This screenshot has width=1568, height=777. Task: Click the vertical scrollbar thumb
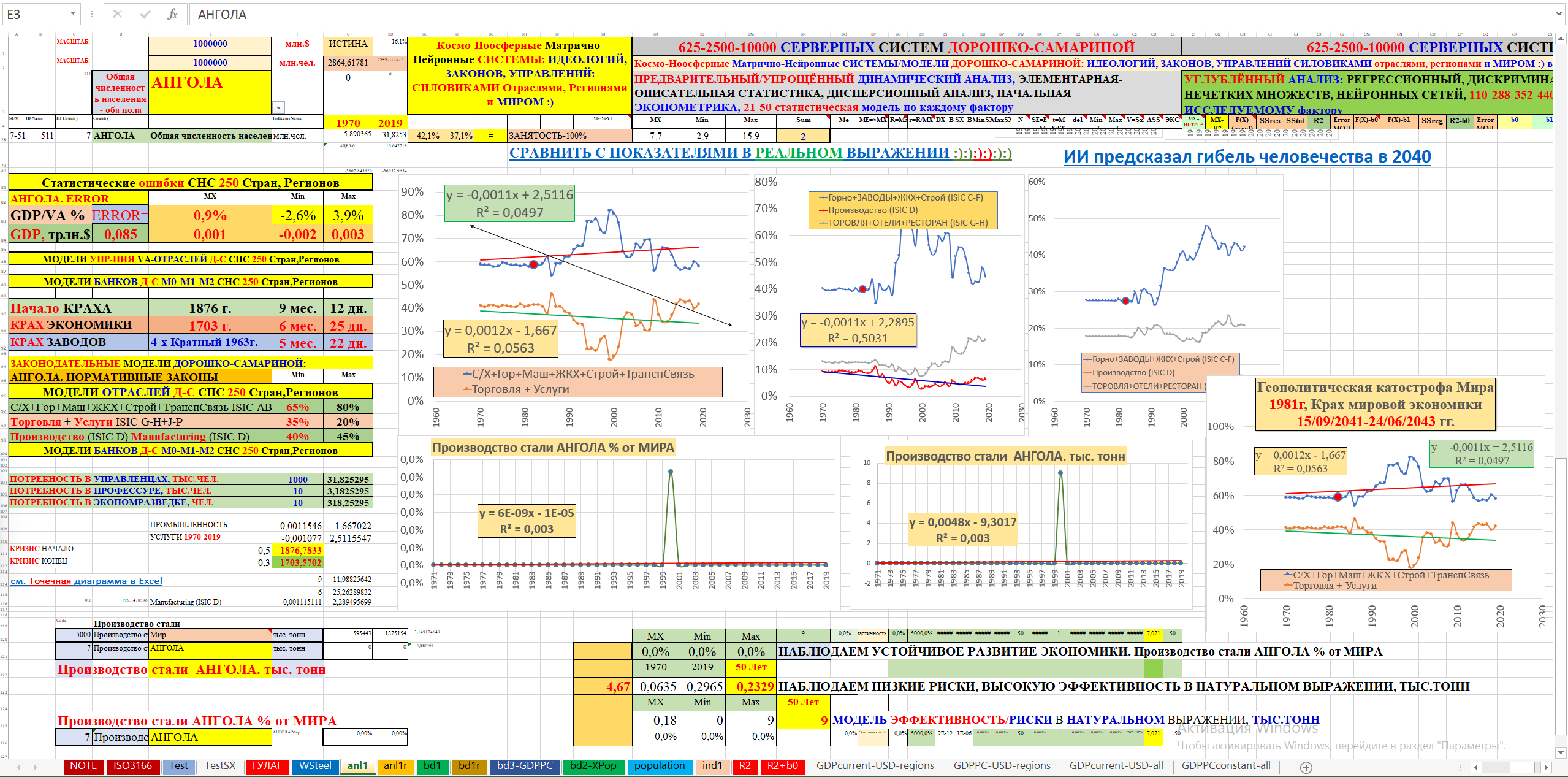1561,595
